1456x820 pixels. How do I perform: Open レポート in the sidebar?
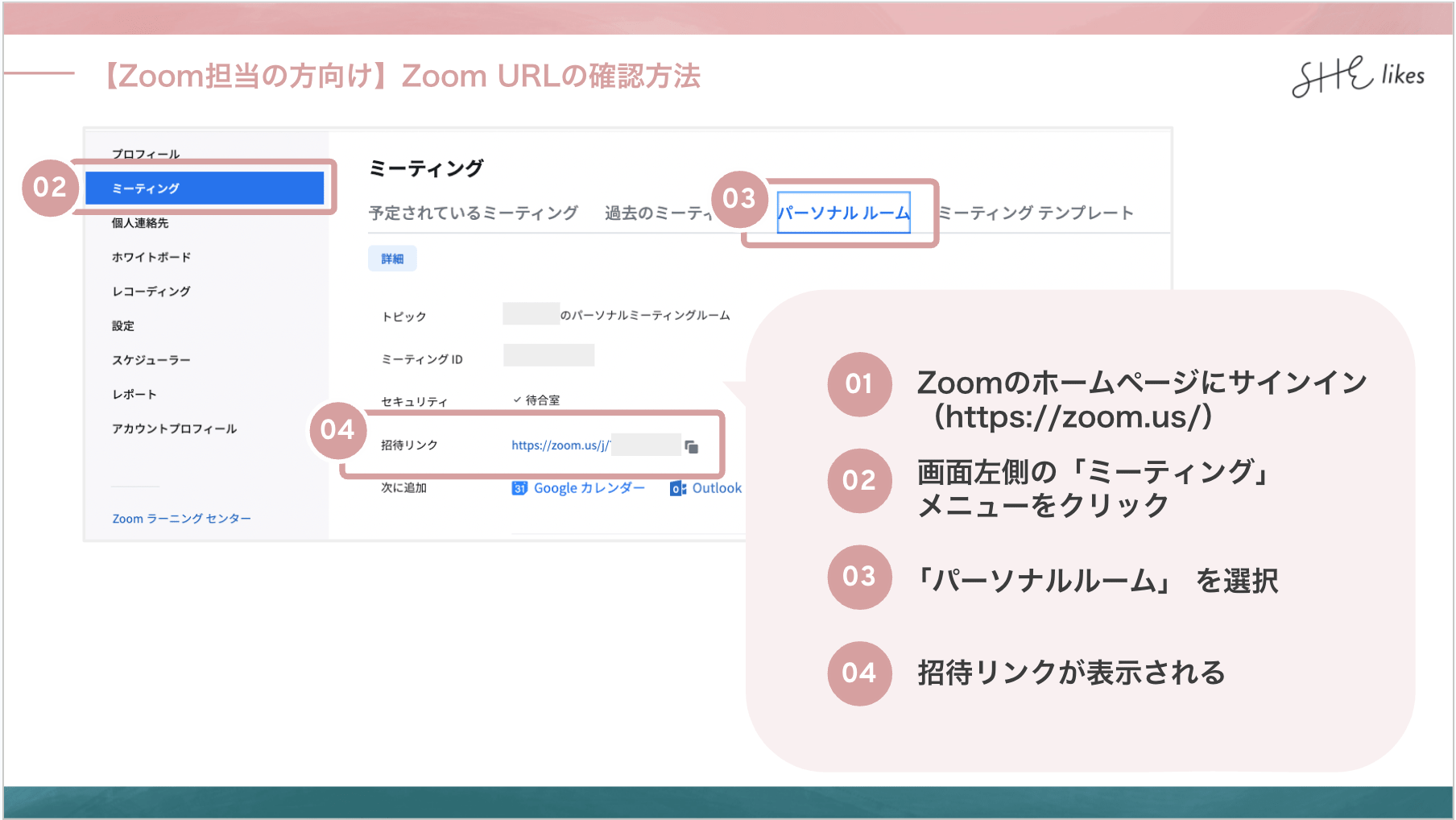click(x=134, y=395)
